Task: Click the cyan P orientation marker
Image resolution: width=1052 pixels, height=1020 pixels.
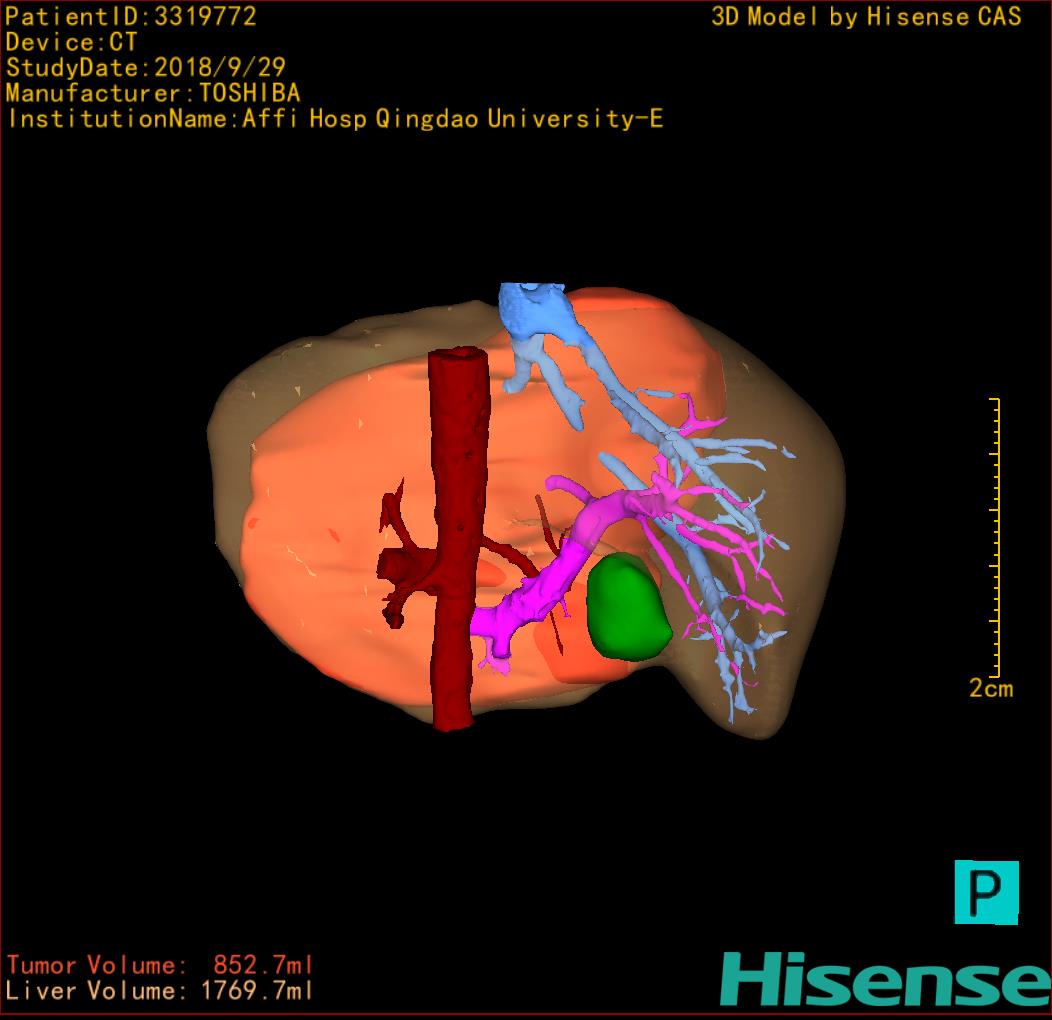Action: click(986, 891)
